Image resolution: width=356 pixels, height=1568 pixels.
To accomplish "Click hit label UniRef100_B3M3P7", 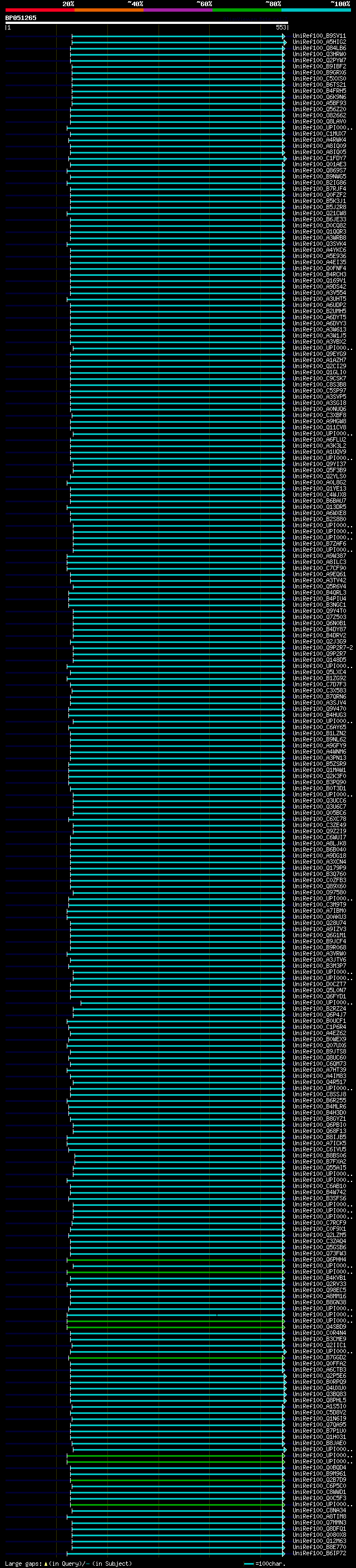I will coord(319,966).
